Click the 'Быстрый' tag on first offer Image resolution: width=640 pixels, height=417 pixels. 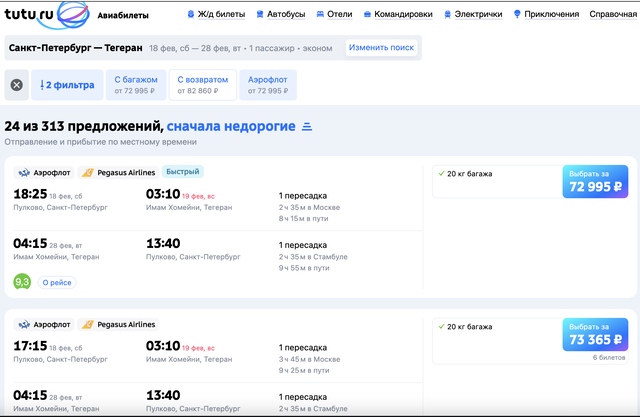point(183,172)
